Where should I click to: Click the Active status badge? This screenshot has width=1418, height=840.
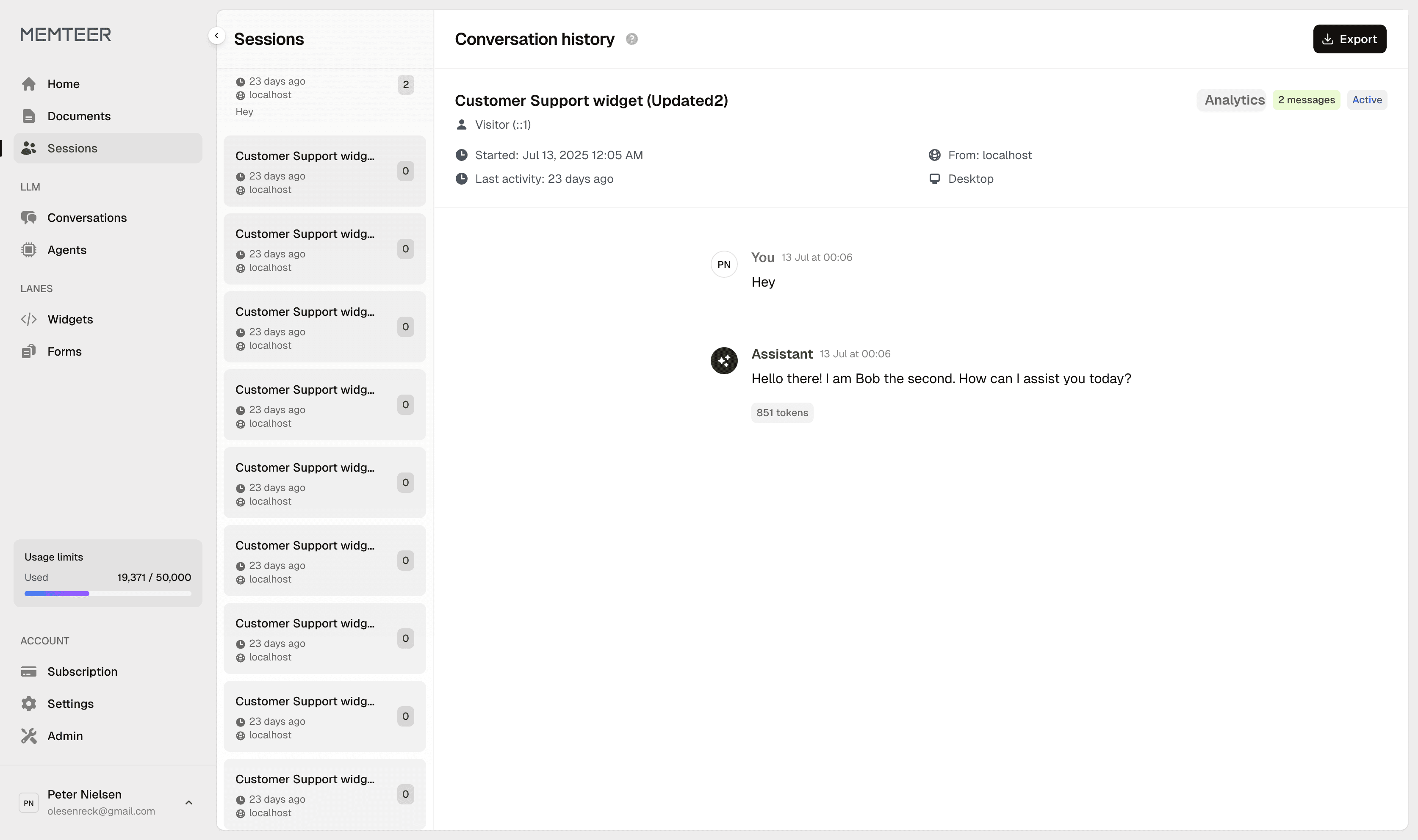(x=1366, y=100)
